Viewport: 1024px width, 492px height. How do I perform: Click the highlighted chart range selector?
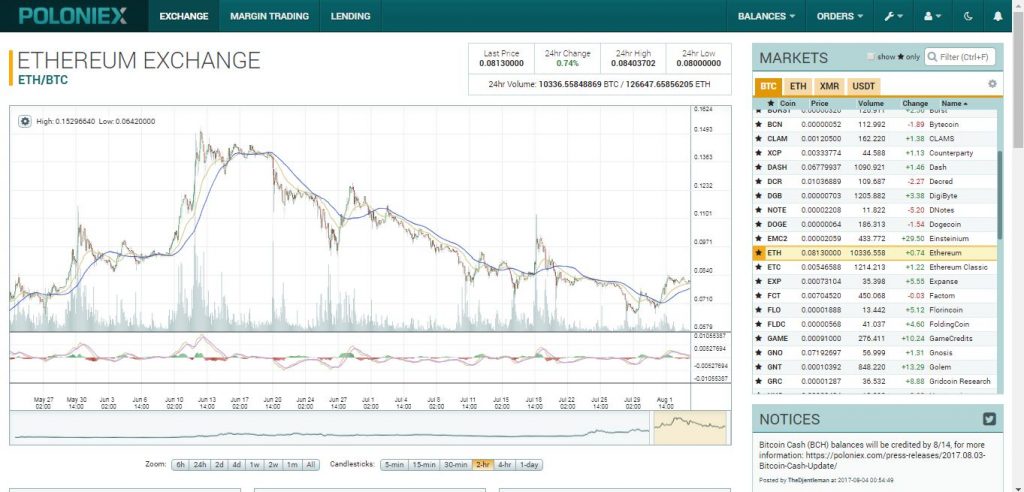690,427
